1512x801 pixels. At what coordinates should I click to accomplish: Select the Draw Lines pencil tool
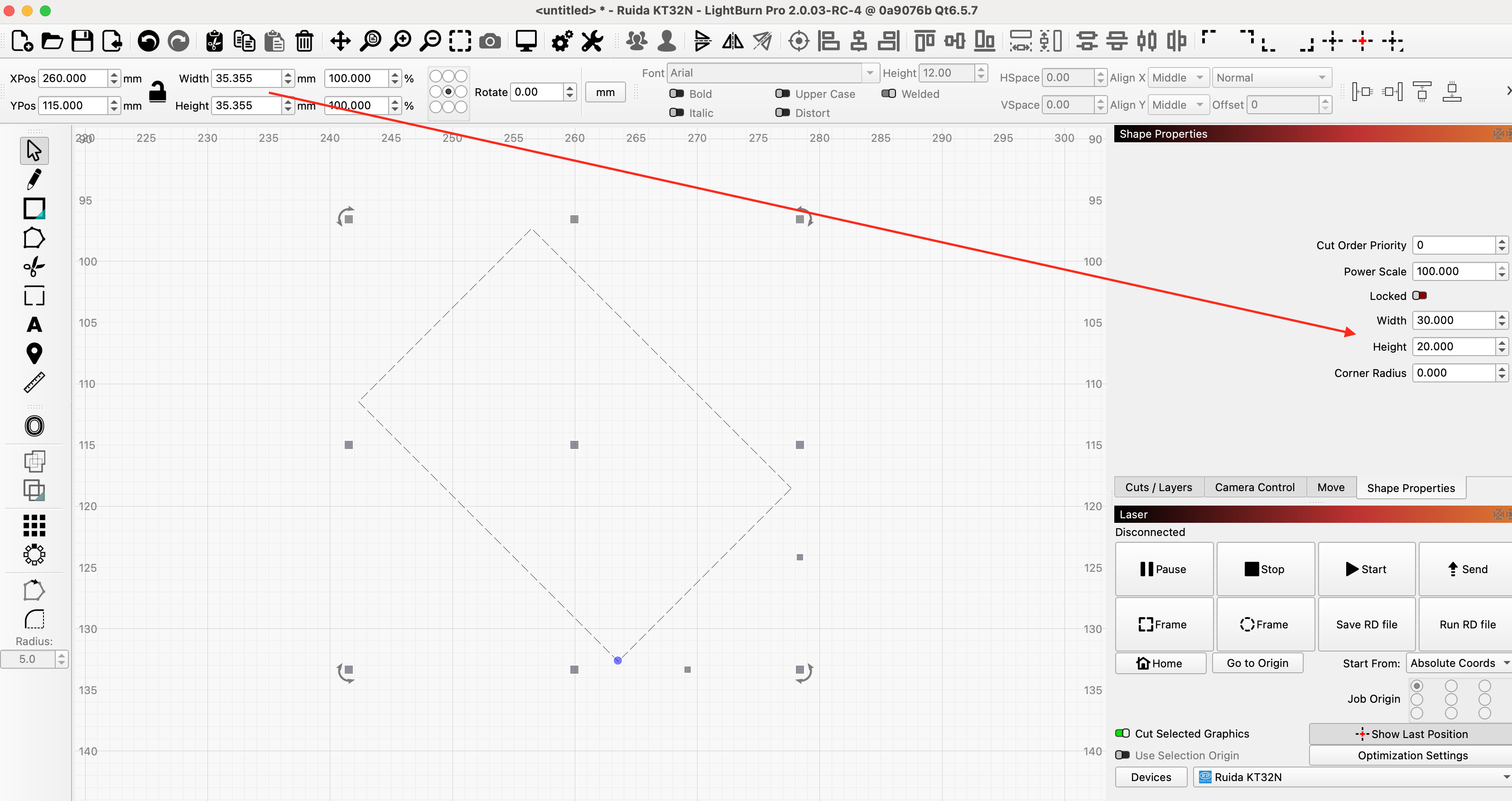click(x=34, y=179)
